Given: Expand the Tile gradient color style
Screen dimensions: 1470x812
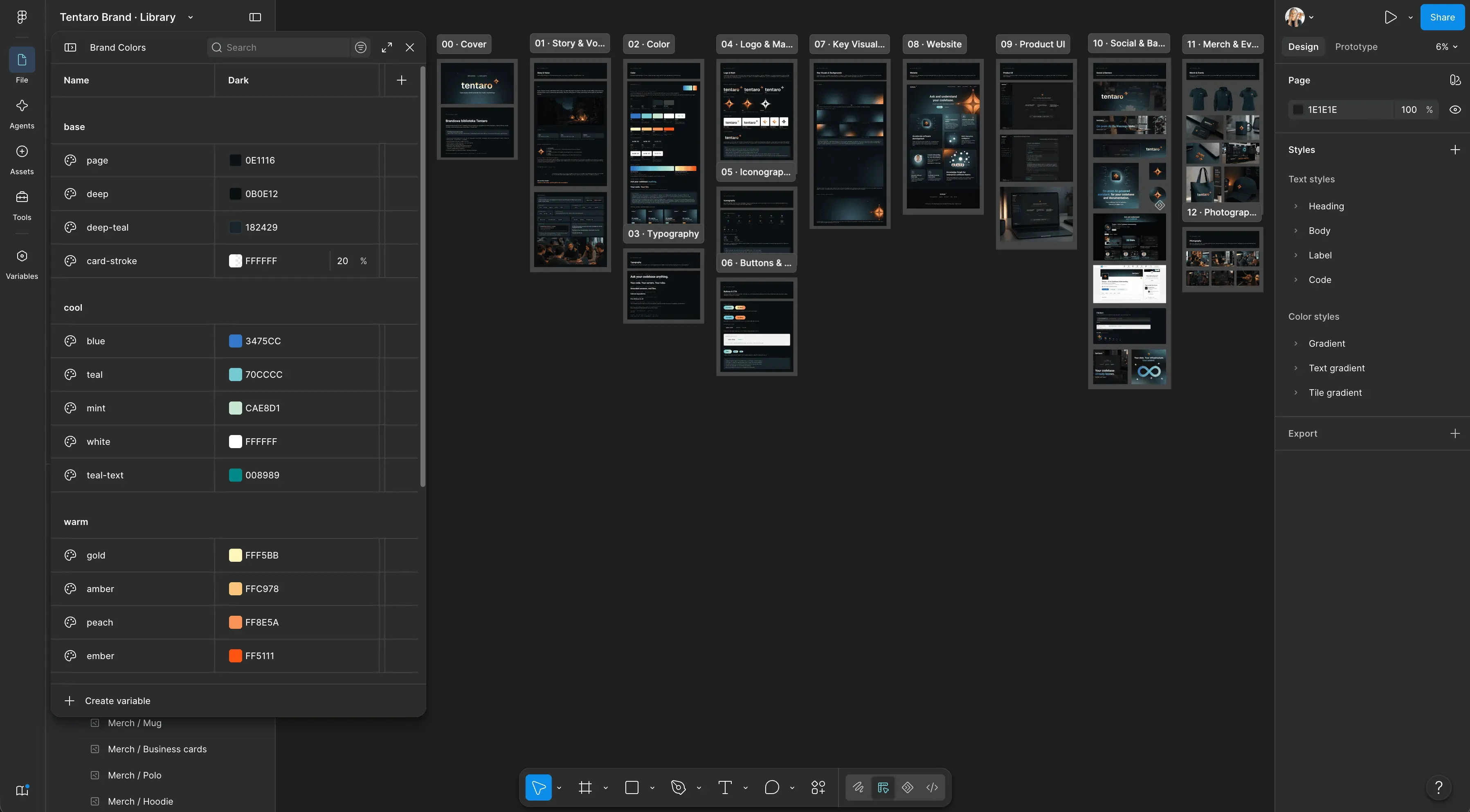Looking at the screenshot, I should pos(1296,393).
